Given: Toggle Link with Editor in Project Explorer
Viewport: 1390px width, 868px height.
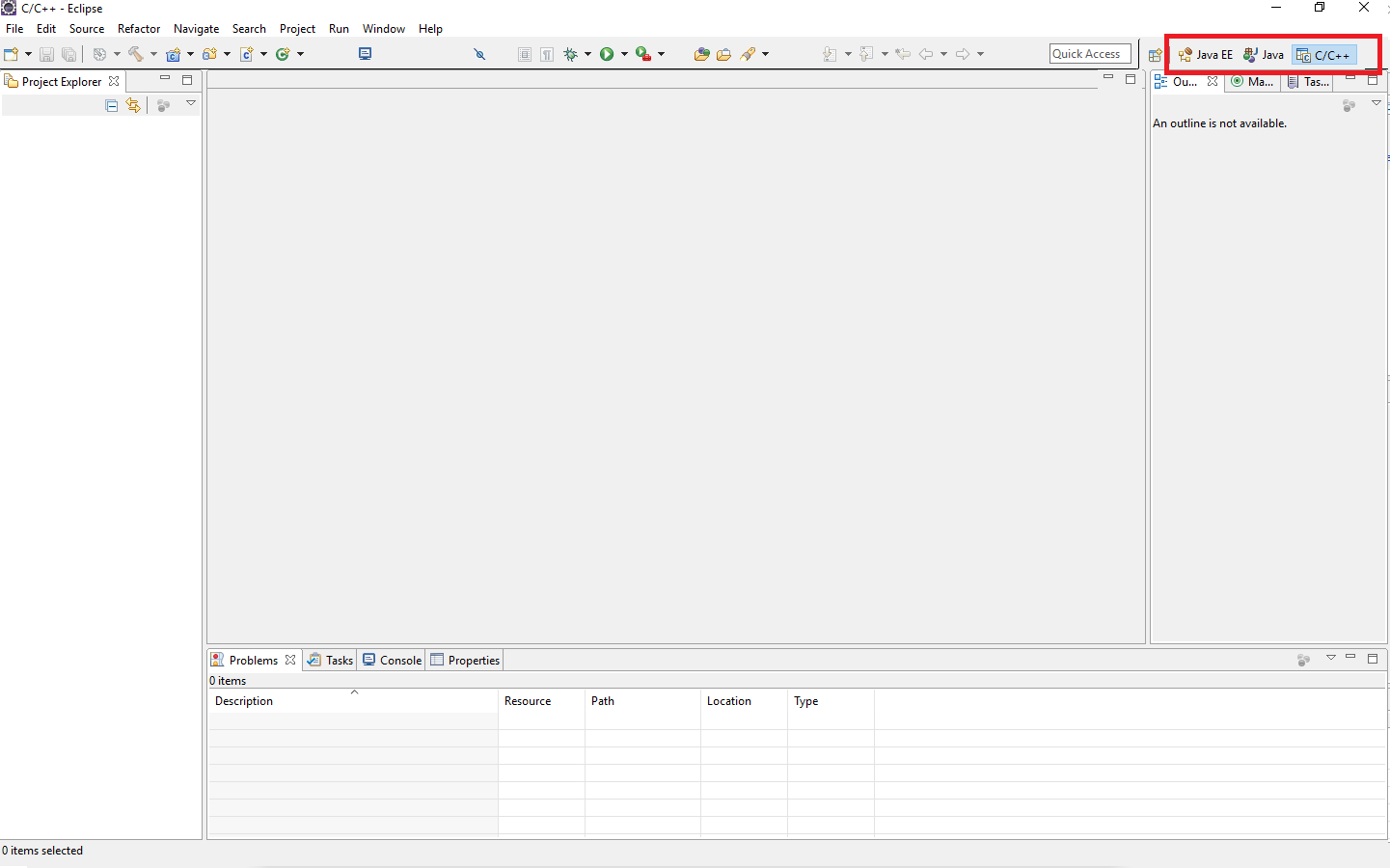Looking at the screenshot, I should tap(133, 105).
